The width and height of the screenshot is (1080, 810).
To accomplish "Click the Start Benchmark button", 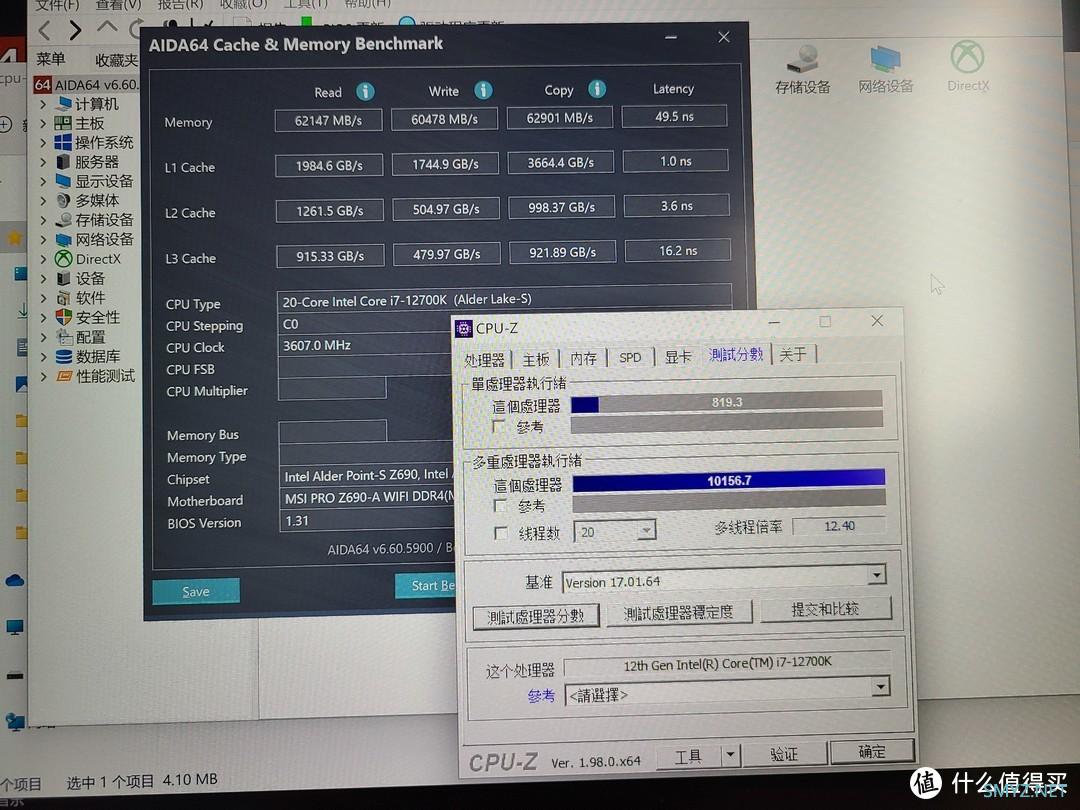I will coord(425,586).
